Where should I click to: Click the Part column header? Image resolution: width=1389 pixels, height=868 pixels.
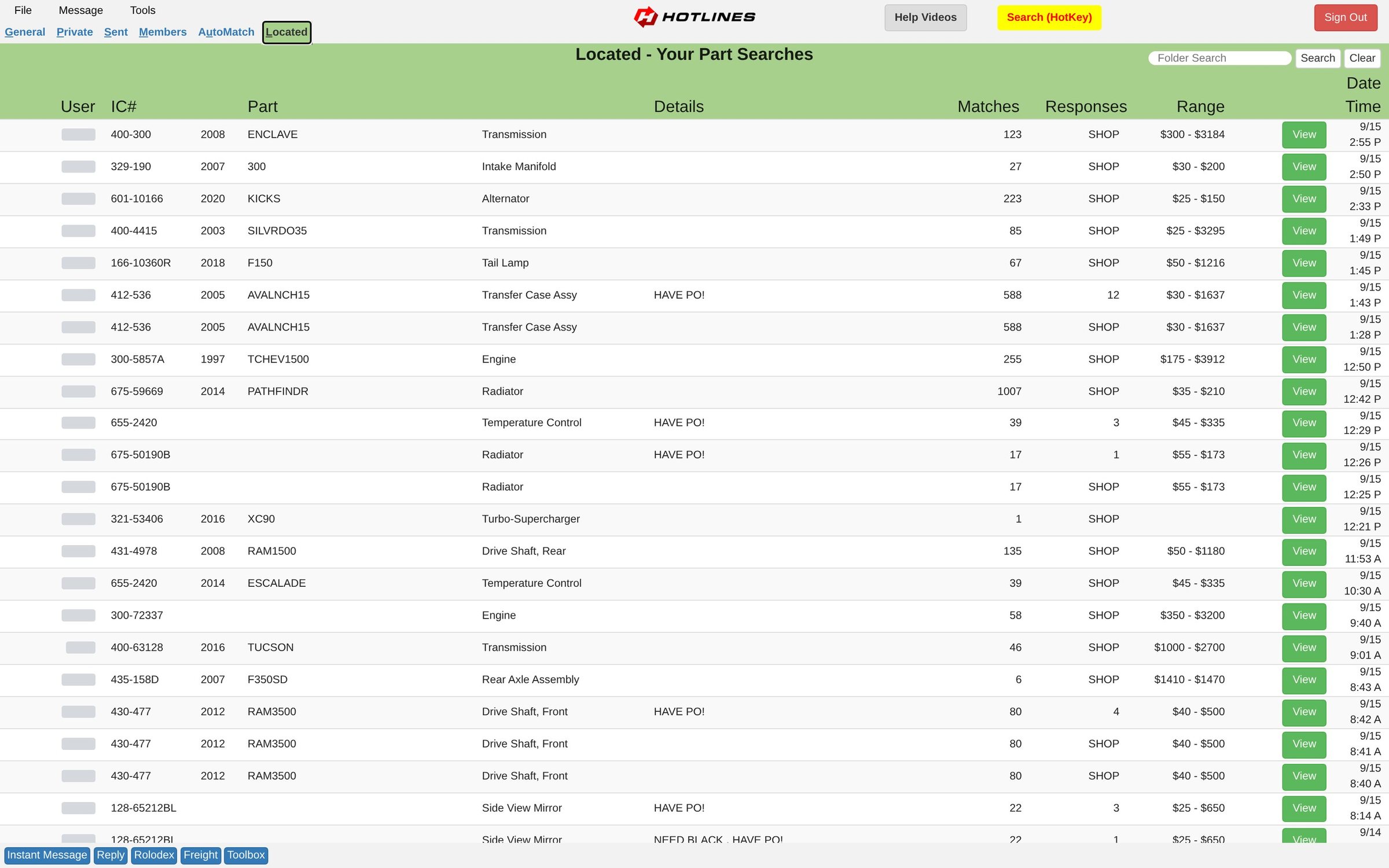(x=263, y=106)
